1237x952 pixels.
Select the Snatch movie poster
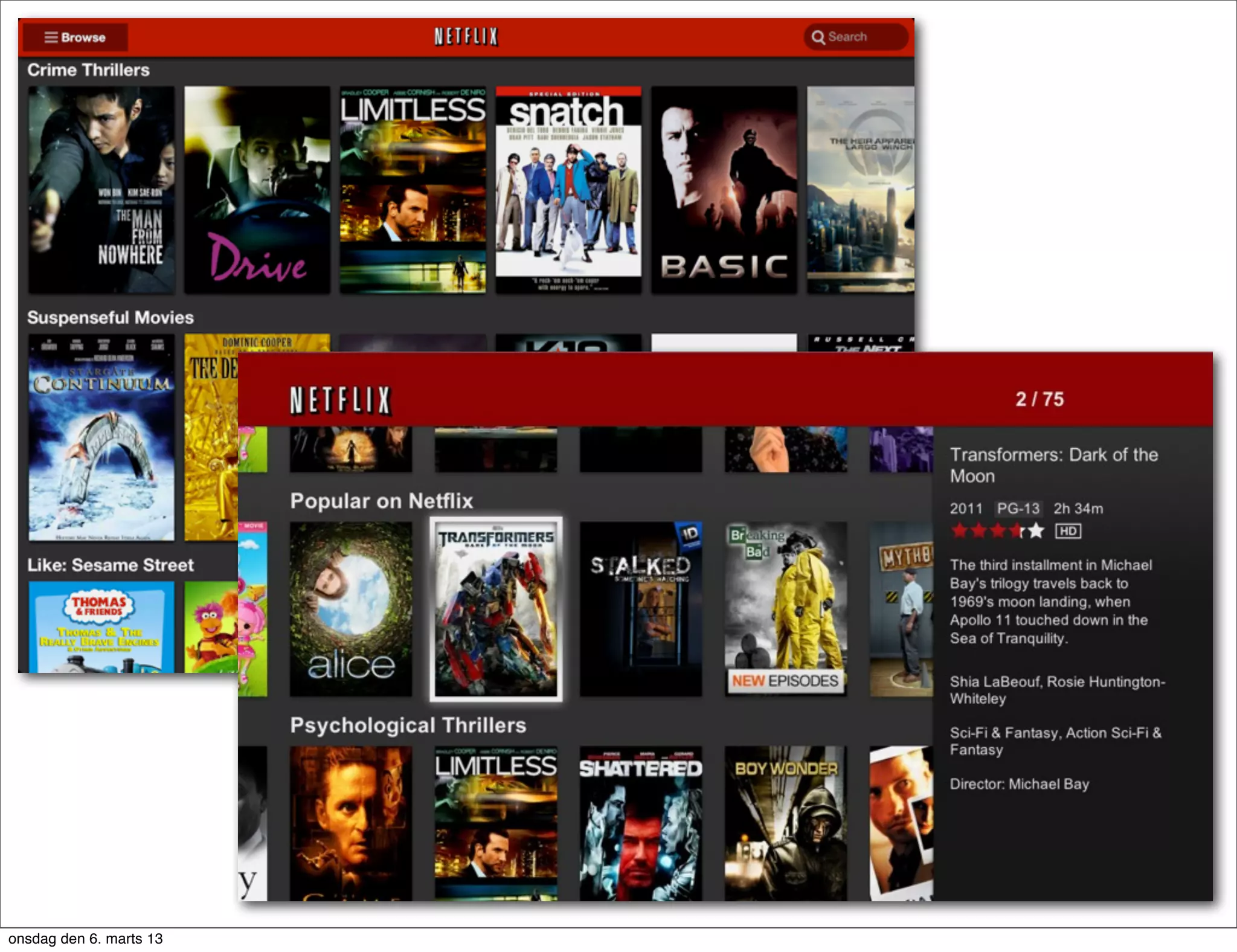[x=568, y=190]
